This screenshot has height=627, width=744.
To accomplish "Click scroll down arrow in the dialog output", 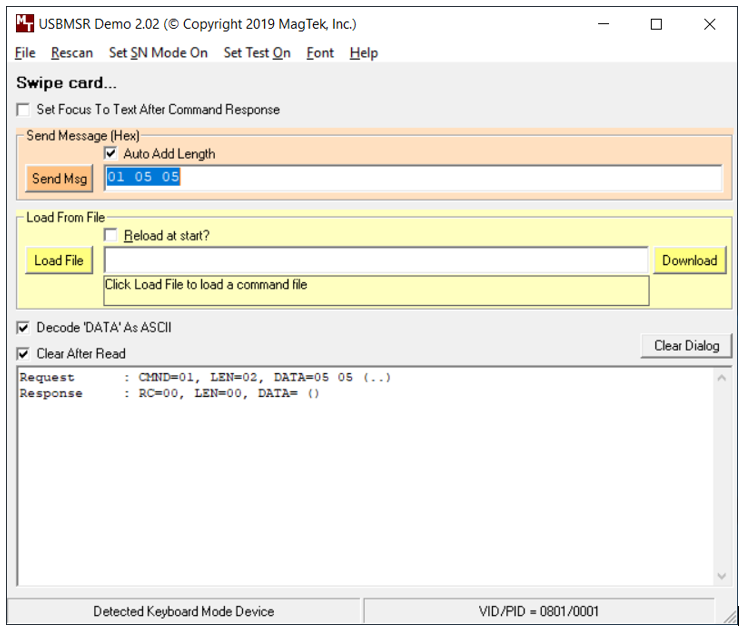I will tap(721, 576).
